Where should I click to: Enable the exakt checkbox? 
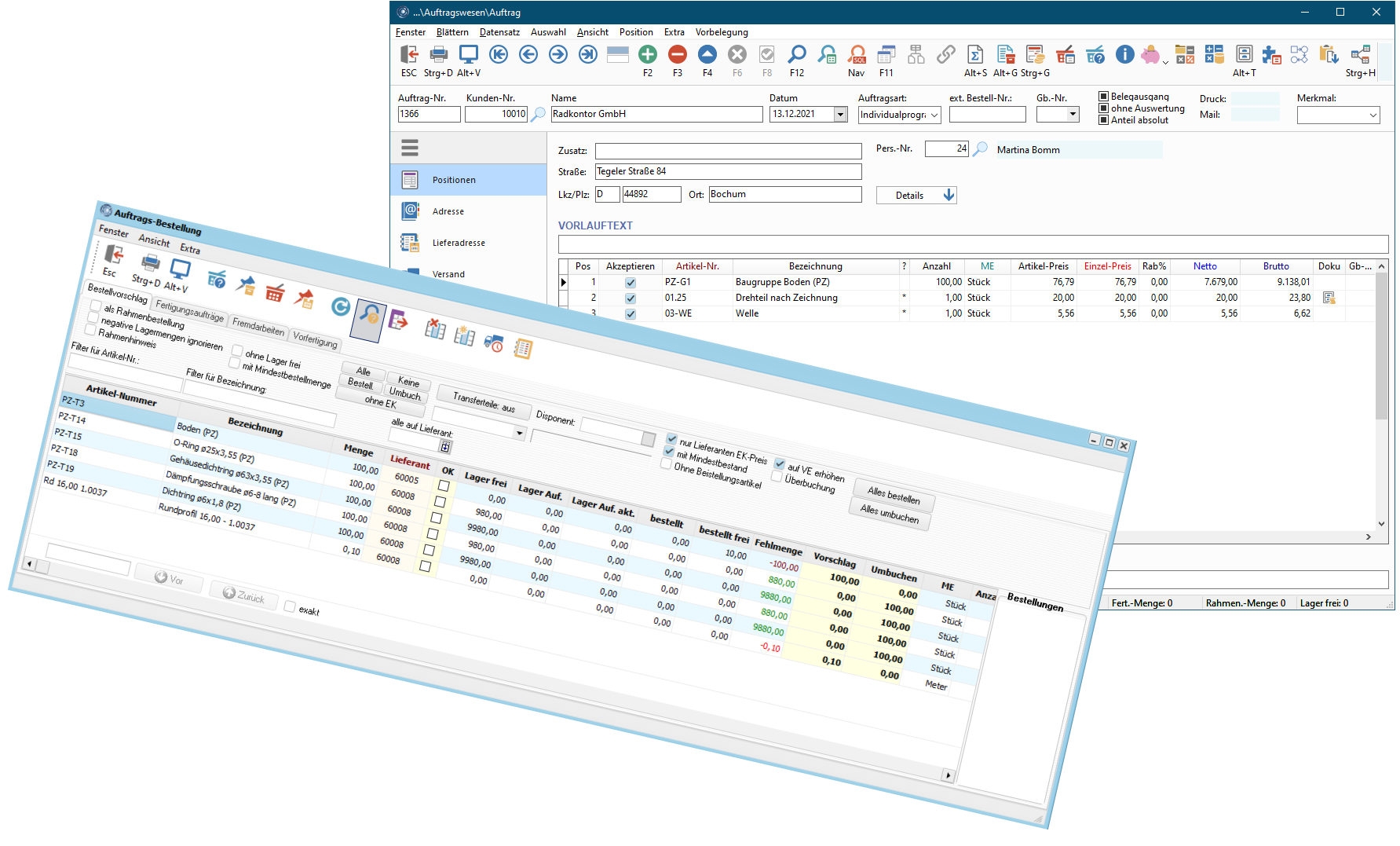pos(290,606)
